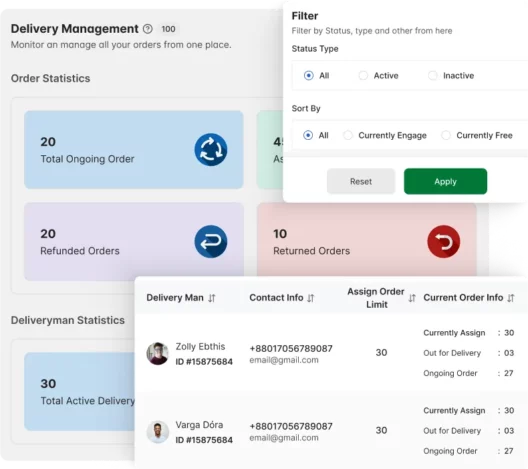Click the Refunded Orders arrow icon
The height and width of the screenshot is (469, 528).
(211, 241)
